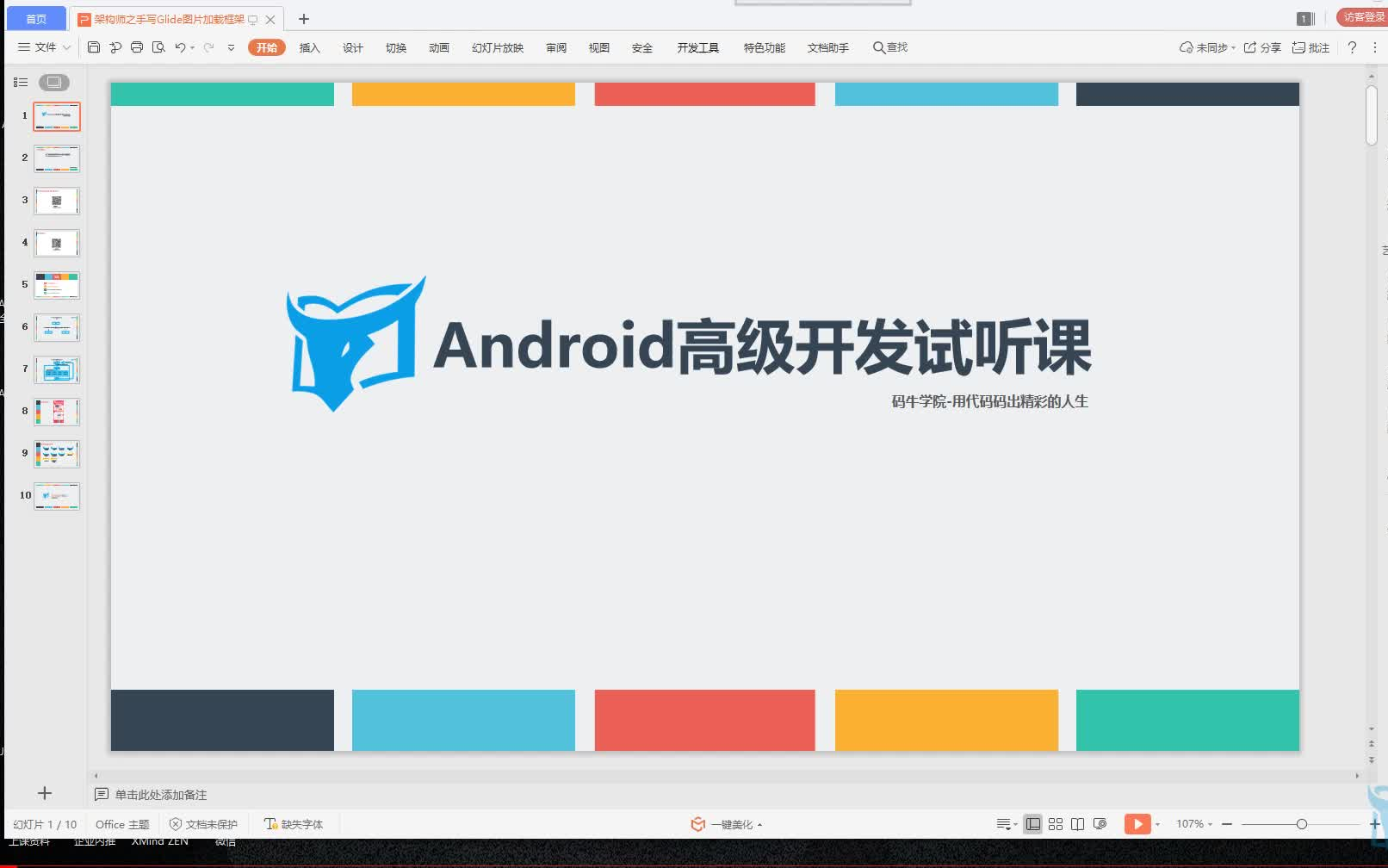Click the outline list view icon
1388x868 pixels.
(21, 82)
